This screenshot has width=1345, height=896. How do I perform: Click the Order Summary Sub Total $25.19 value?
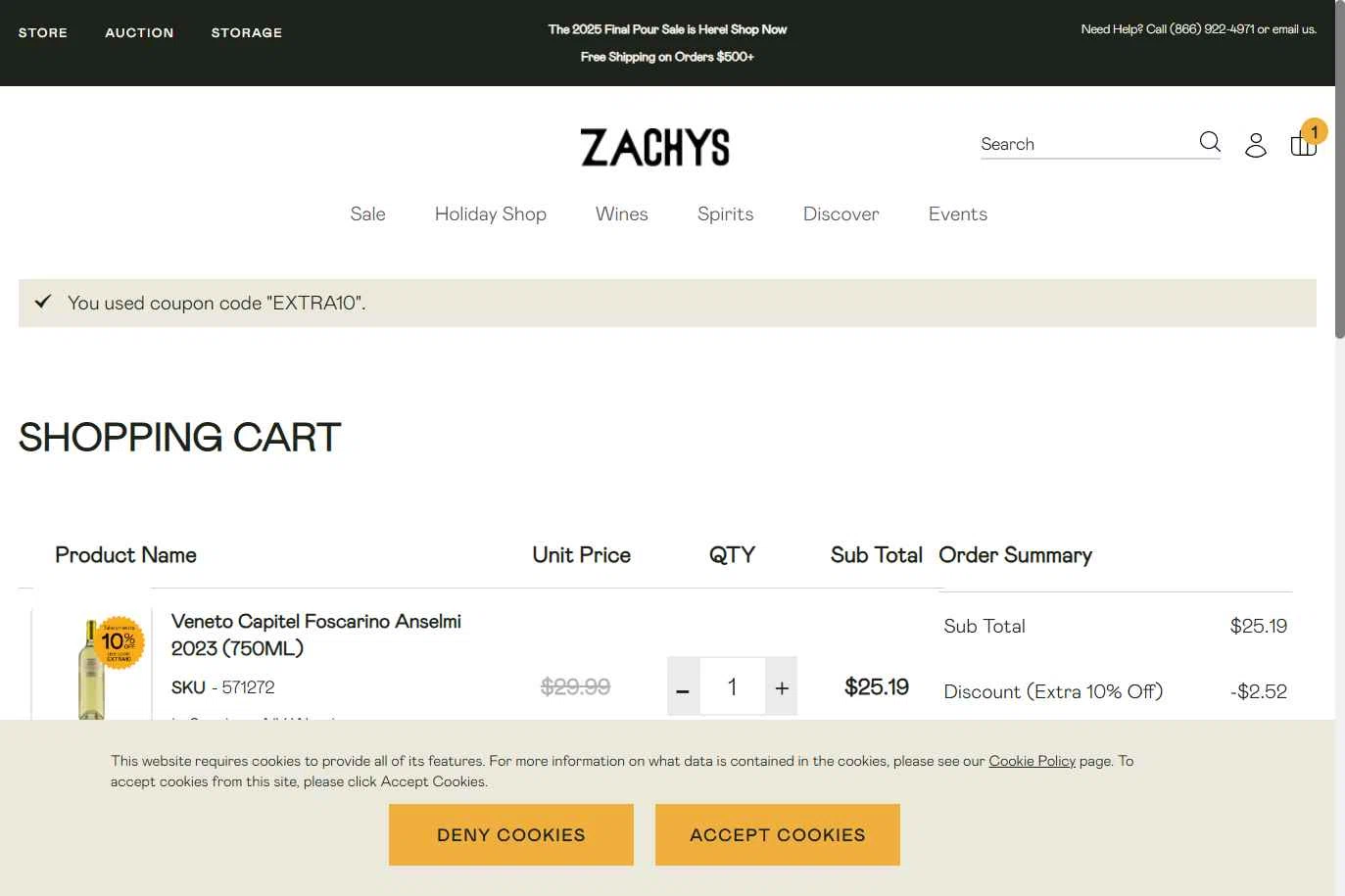(x=1259, y=626)
